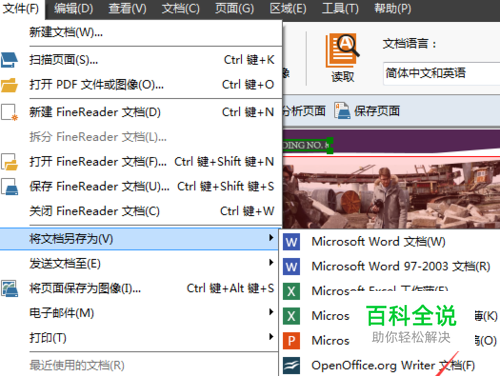Click the Excel icon in the (K) row
500x376 pixels.
click(x=291, y=316)
